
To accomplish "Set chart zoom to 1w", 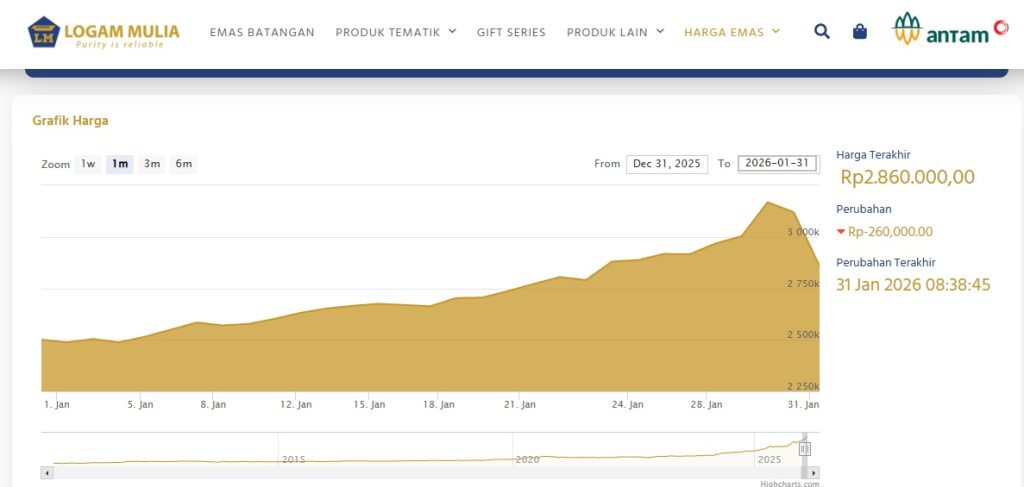I will (x=88, y=164).
